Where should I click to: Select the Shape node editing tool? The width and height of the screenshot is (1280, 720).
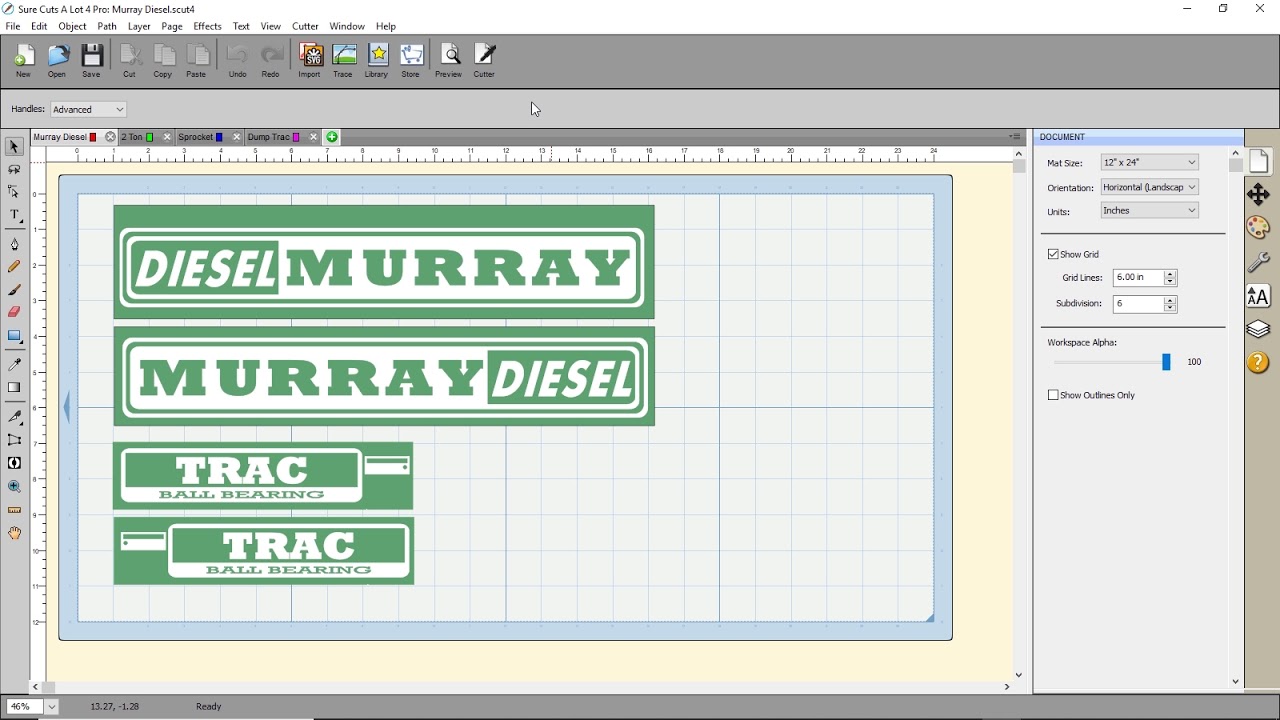14,193
